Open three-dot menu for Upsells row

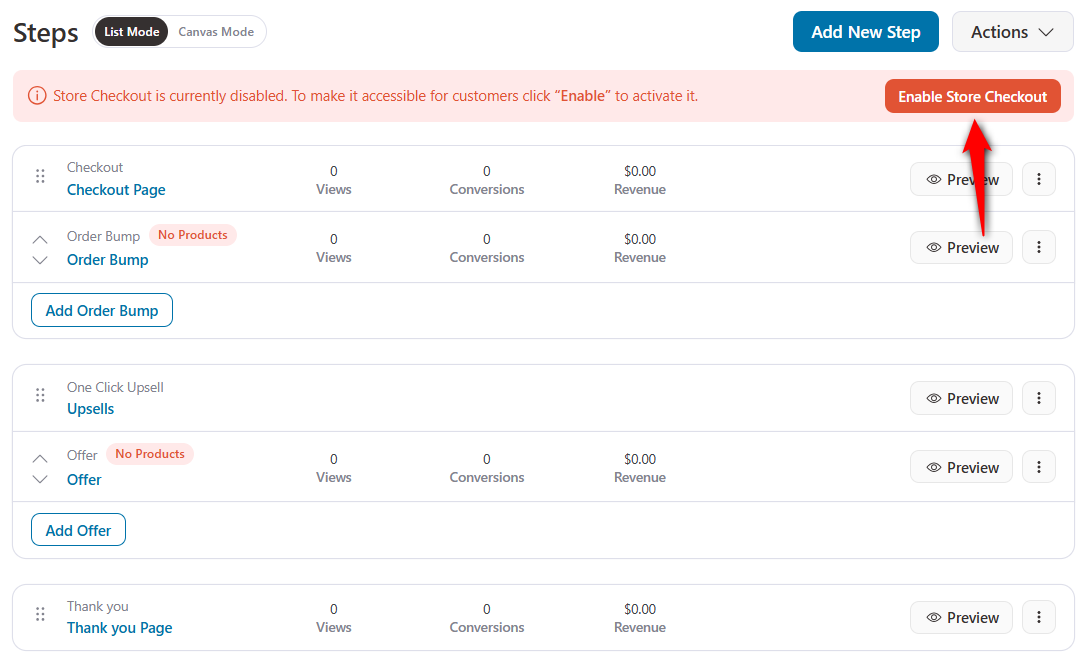[1038, 398]
